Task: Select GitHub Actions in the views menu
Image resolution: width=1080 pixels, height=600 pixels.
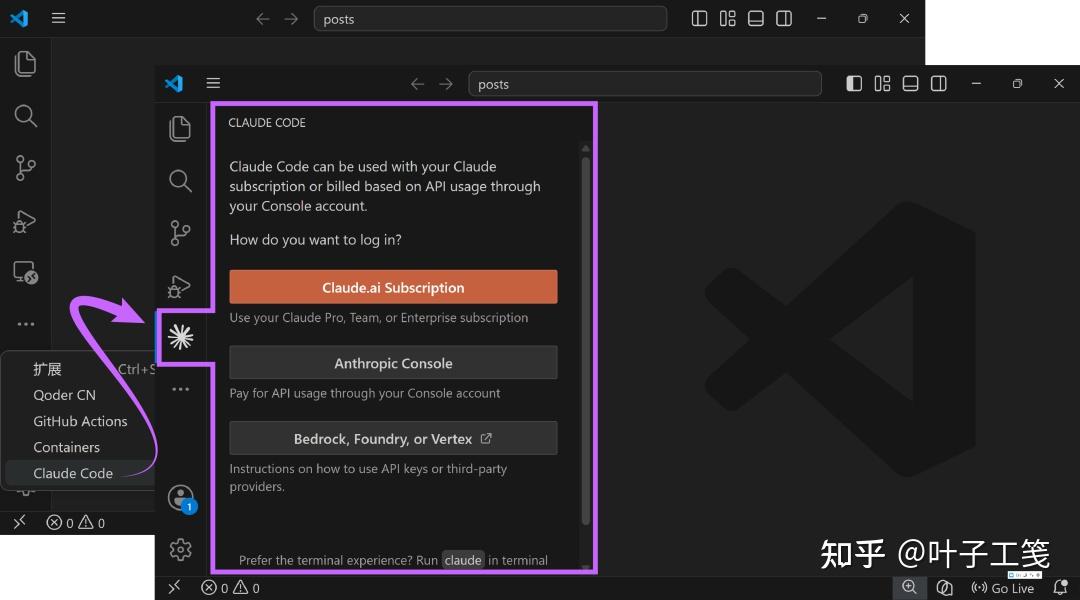Action: 80,421
